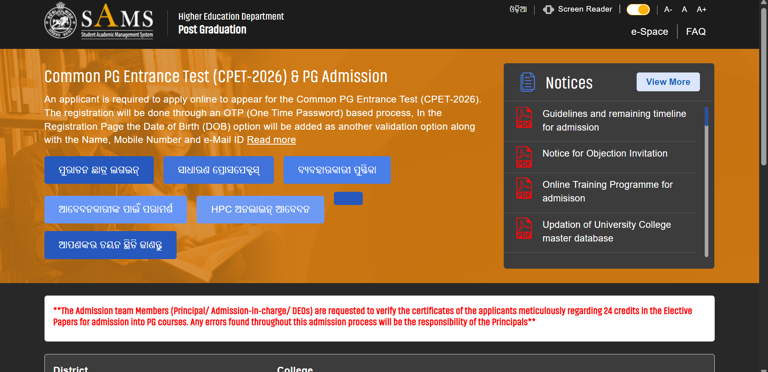The image size is (768, 372).
Task: Click the small blank blue button
Action: pyautogui.click(x=348, y=198)
